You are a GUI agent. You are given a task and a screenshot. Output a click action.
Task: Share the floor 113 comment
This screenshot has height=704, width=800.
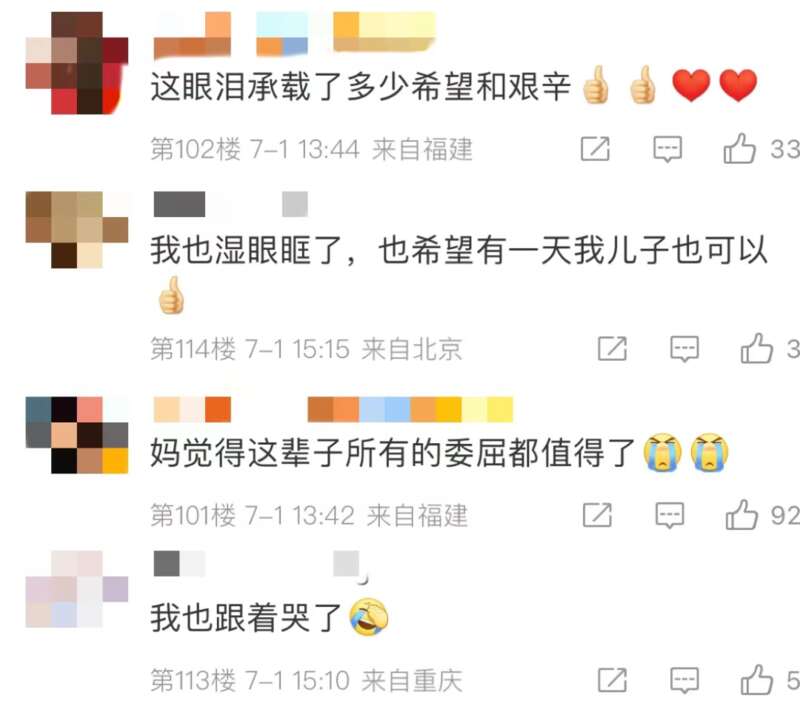coord(612,680)
